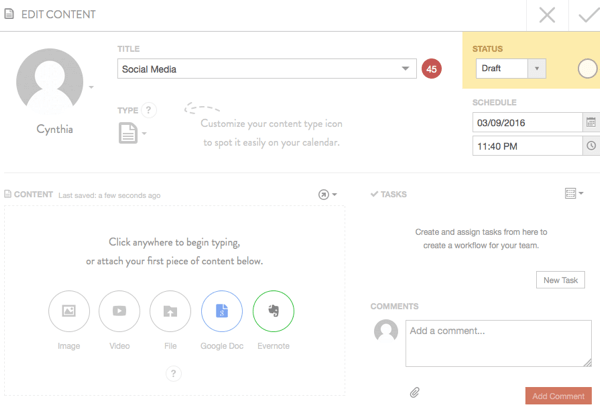Open the Draft status dropdown
This screenshot has width=600, height=410.
tap(511, 69)
